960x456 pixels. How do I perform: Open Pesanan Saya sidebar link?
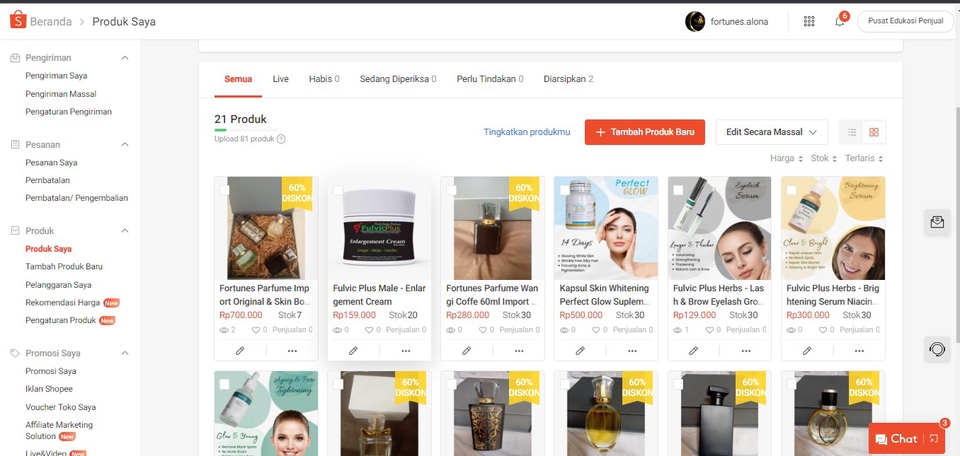51,163
